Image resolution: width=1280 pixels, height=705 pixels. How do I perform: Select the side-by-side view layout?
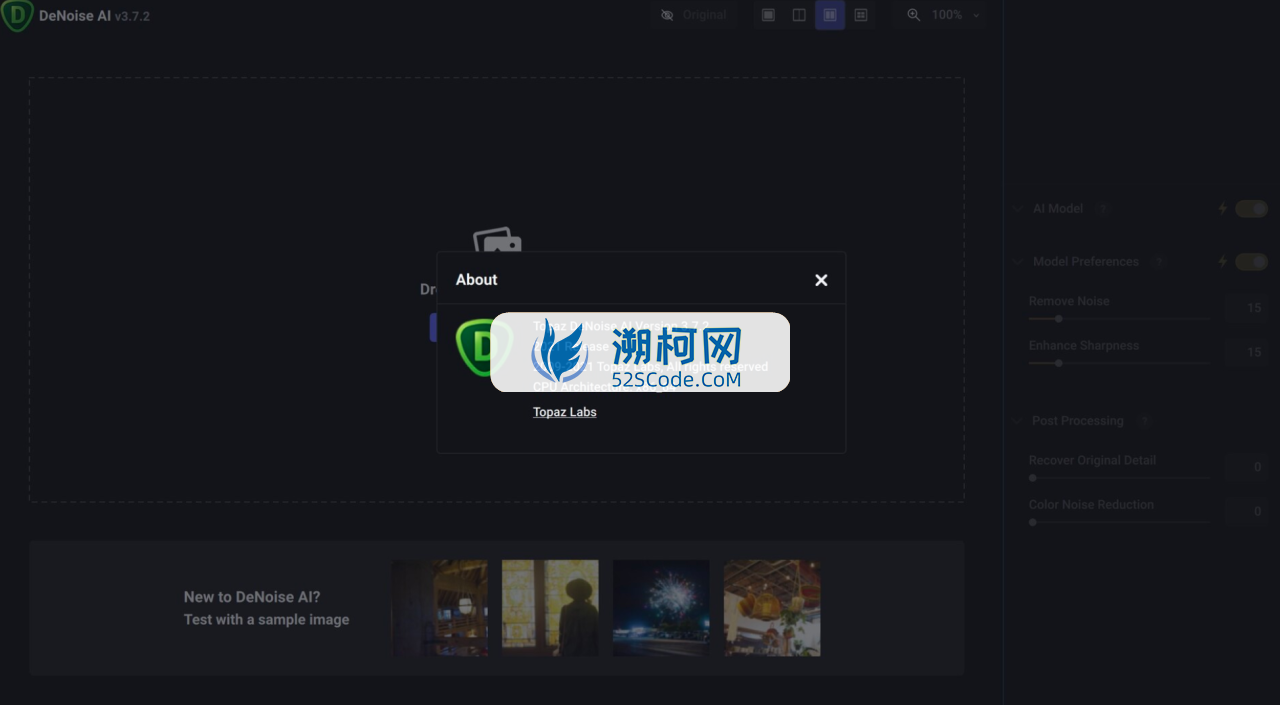click(830, 15)
